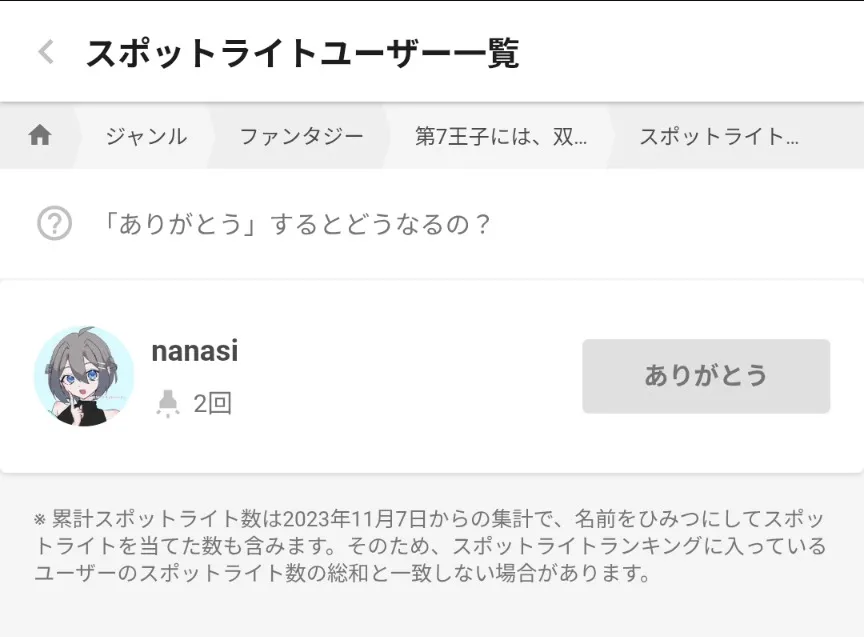
Task: Tap the question mark help icon
Action: pyautogui.click(x=54, y=223)
